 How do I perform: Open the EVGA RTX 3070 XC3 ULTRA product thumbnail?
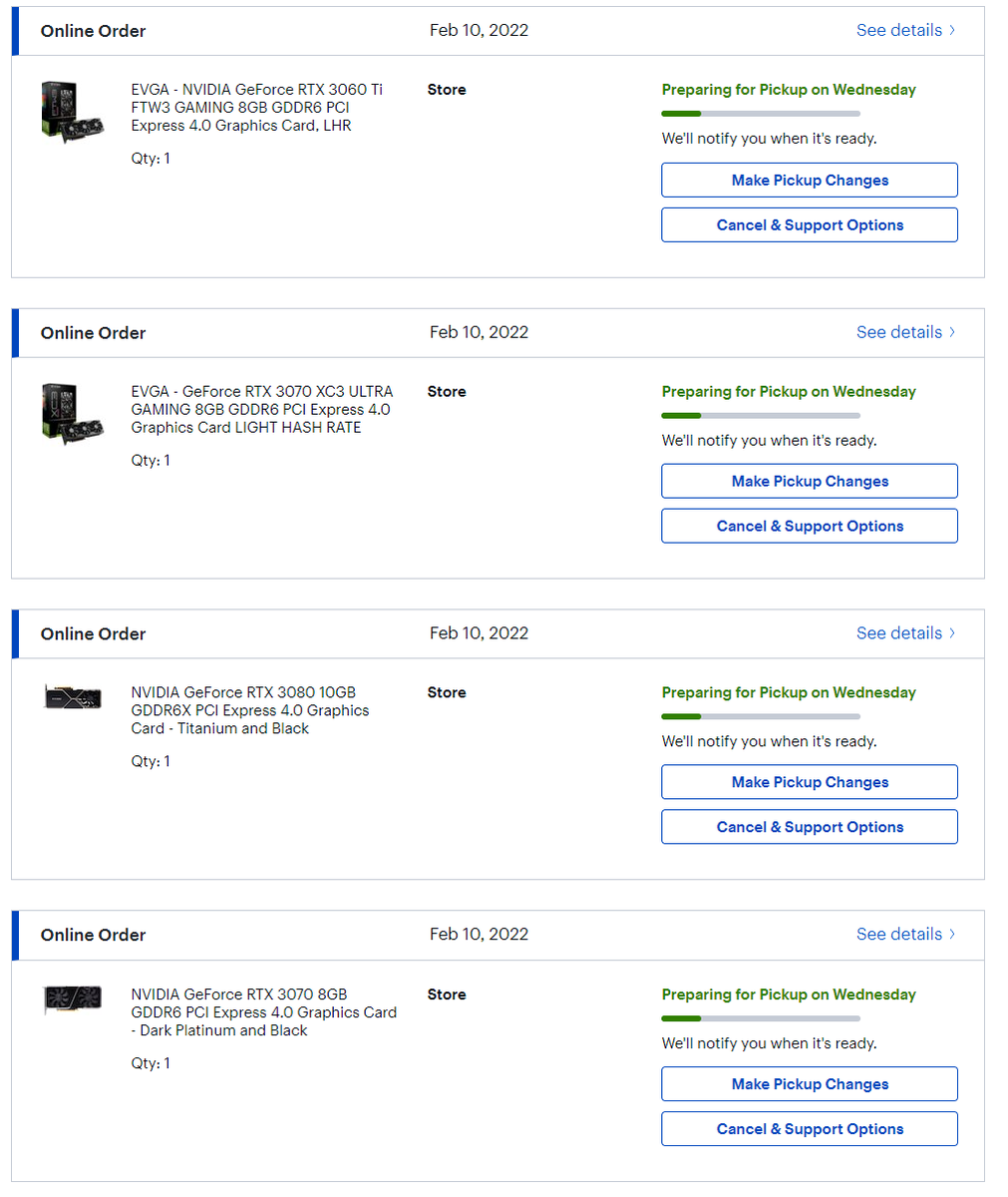[73, 412]
